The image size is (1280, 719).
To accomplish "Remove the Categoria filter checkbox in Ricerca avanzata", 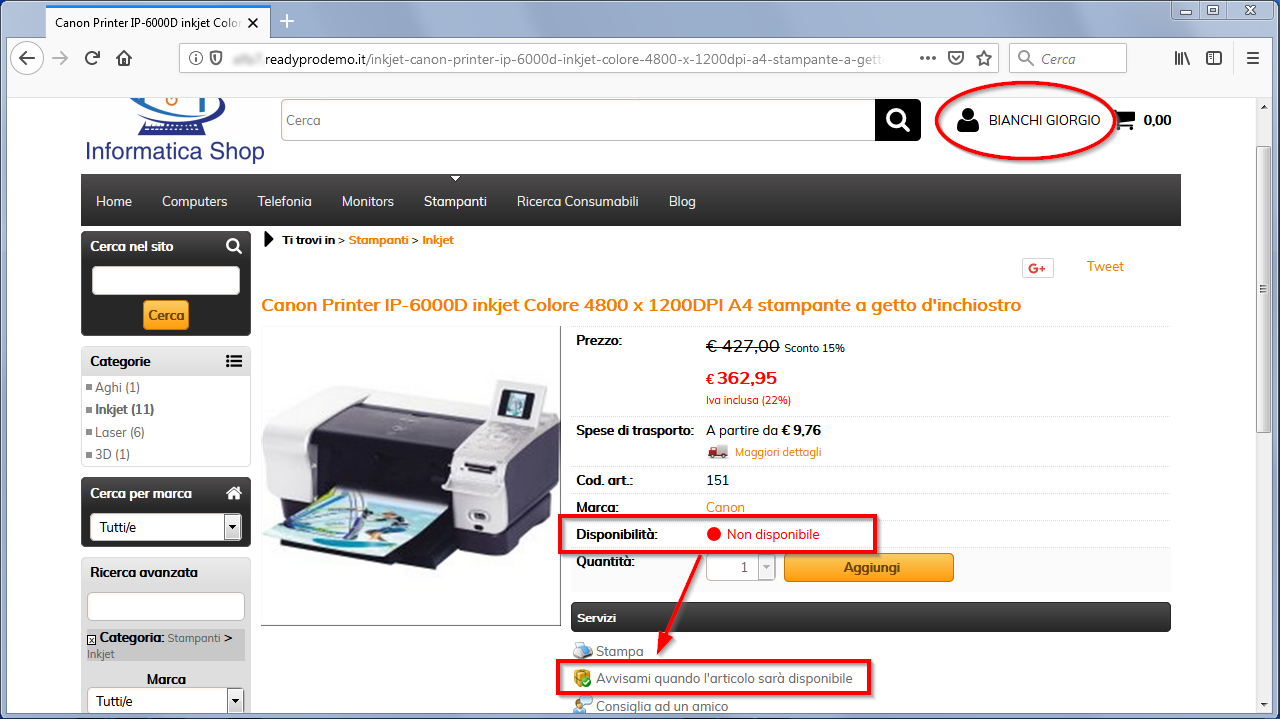I will click(x=92, y=639).
